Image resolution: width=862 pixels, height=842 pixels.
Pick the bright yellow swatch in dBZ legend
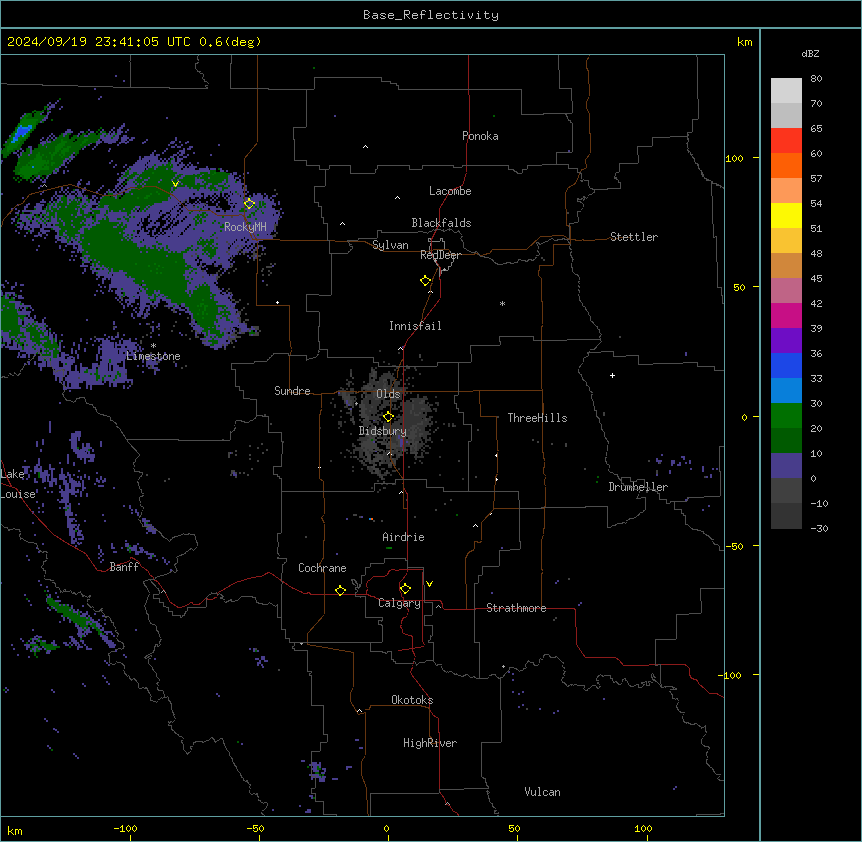click(x=786, y=215)
